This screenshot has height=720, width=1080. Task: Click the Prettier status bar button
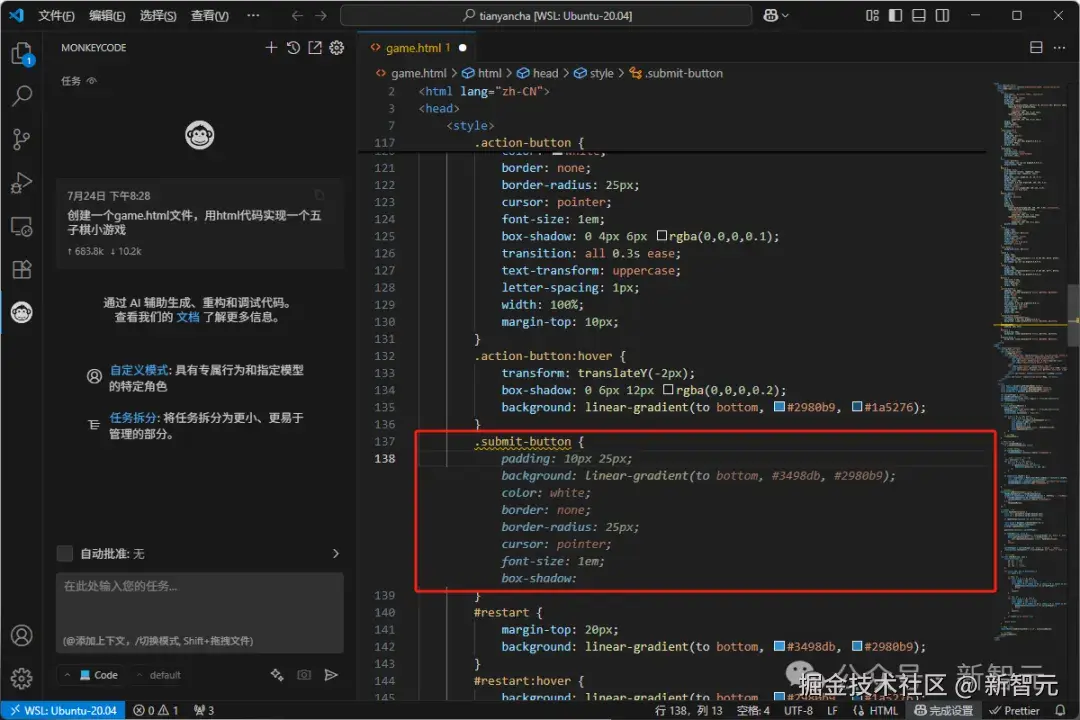1014,710
